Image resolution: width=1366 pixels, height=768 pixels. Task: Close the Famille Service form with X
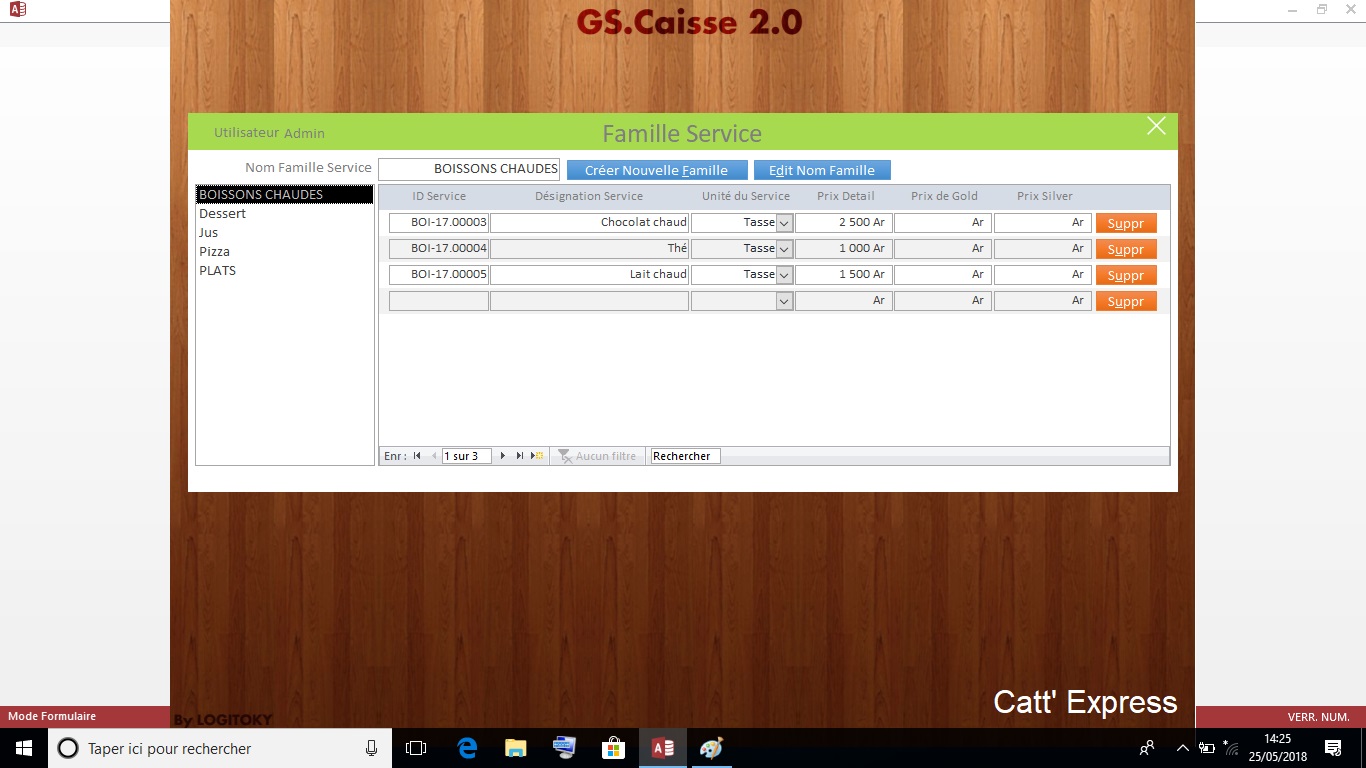click(x=1156, y=126)
